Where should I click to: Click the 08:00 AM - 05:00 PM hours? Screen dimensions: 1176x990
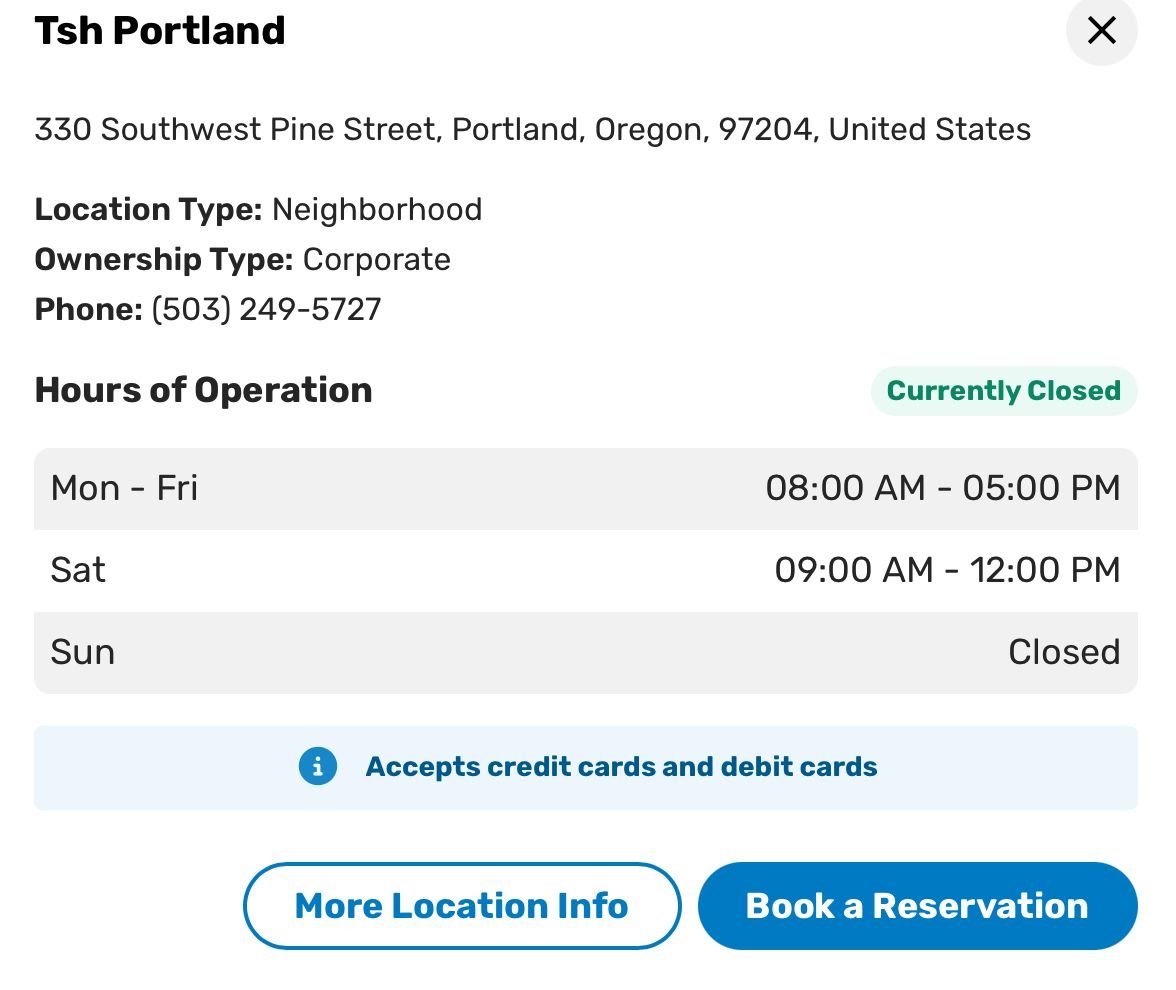942,488
